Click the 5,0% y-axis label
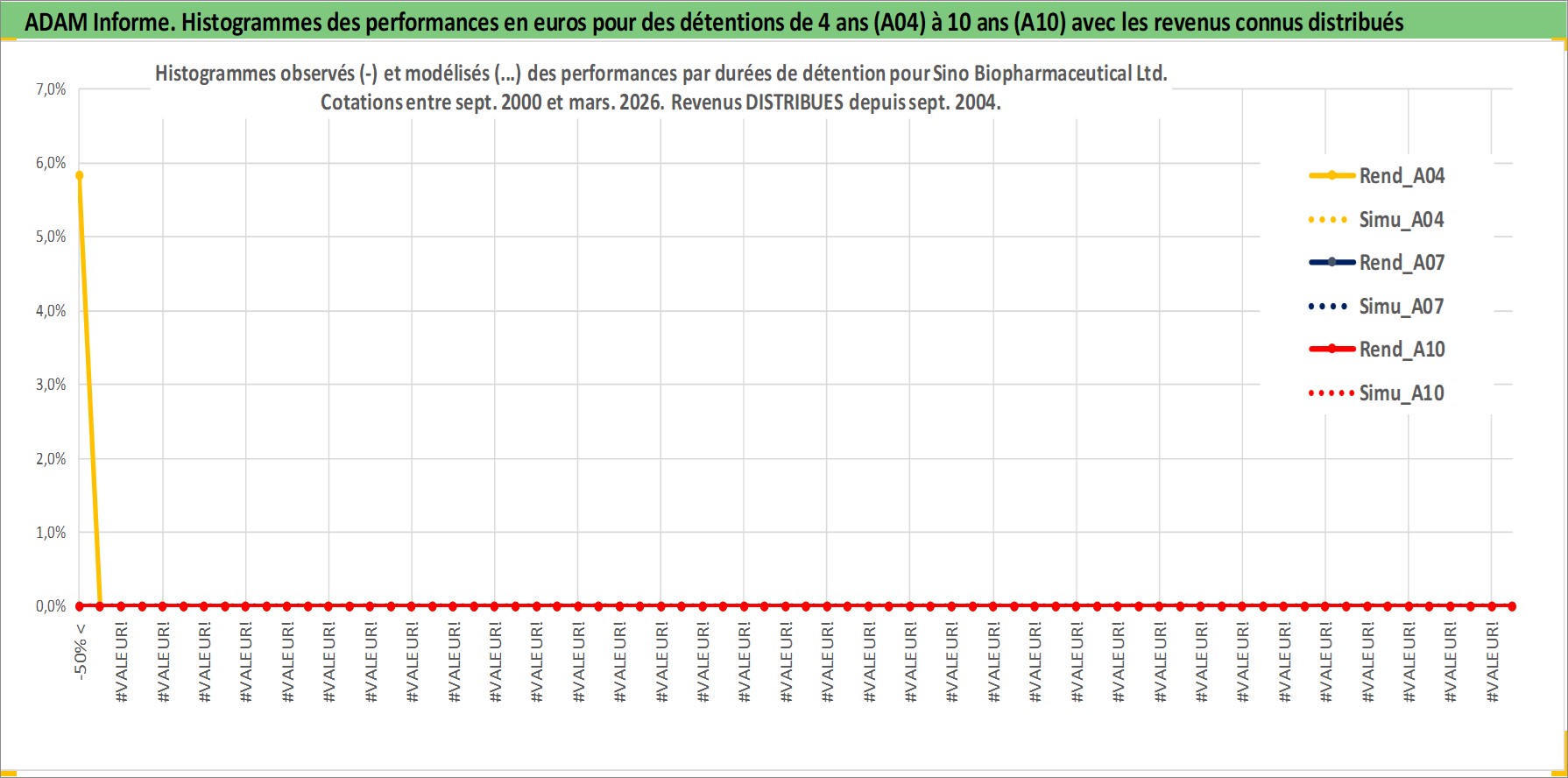 (x=51, y=237)
